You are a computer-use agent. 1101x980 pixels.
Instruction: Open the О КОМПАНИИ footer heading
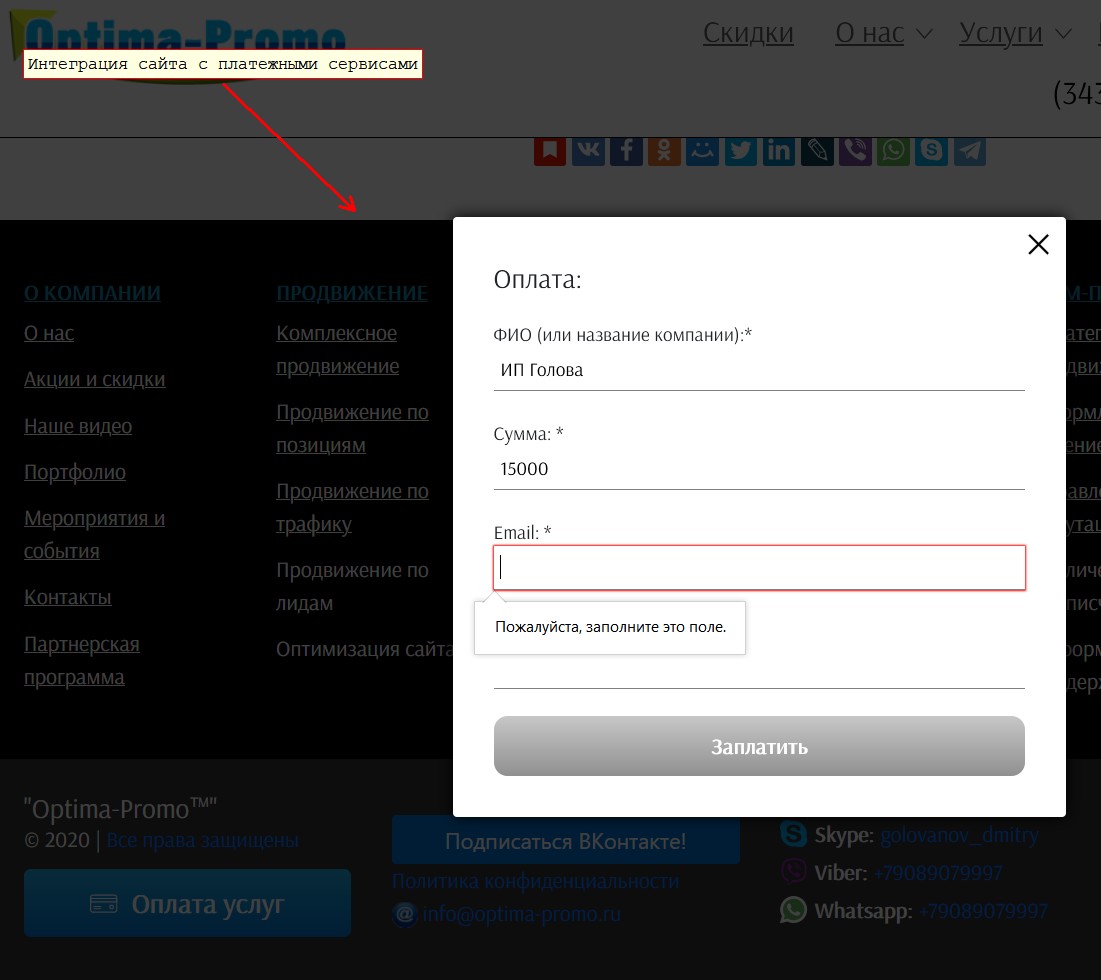pos(92,293)
